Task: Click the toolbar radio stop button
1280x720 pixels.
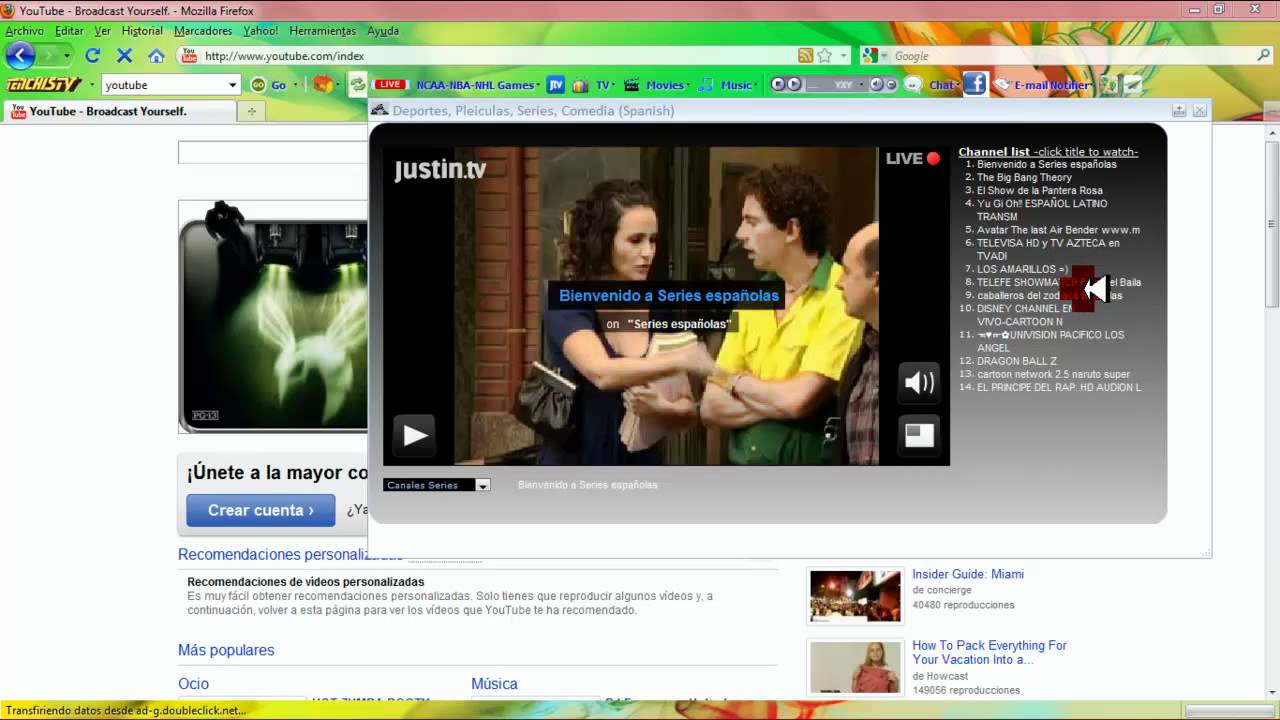Action: coord(779,85)
